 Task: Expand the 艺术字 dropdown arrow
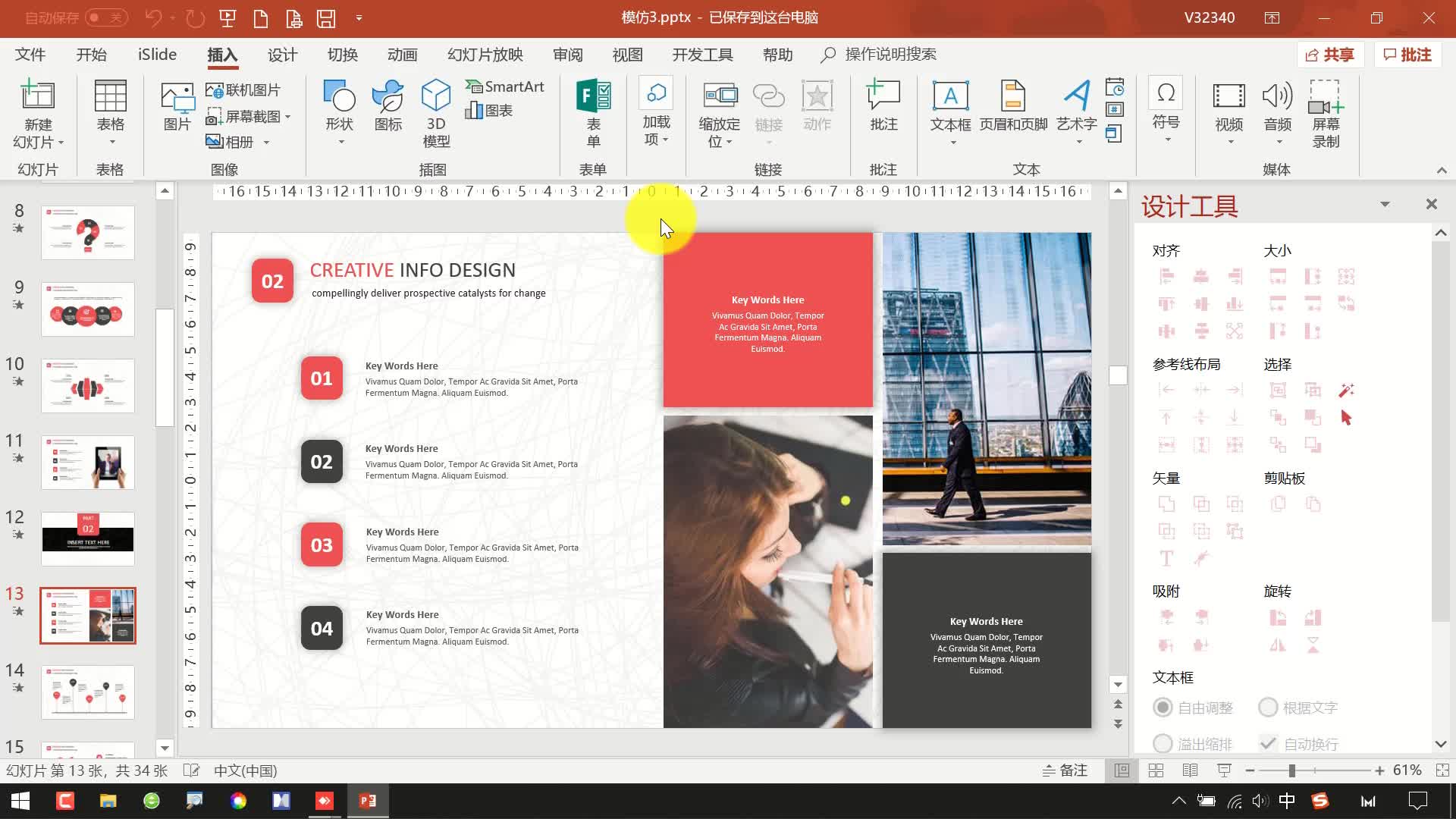(x=1078, y=143)
